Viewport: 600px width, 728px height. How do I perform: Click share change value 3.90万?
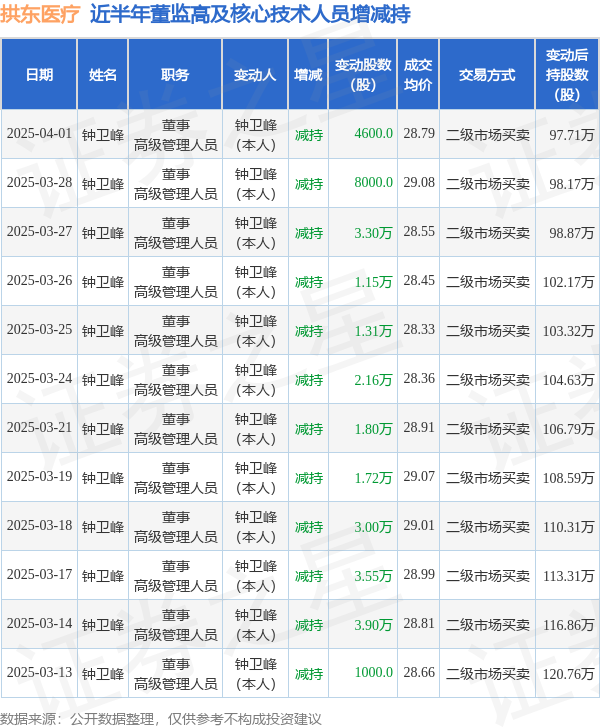click(x=373, y=625)
